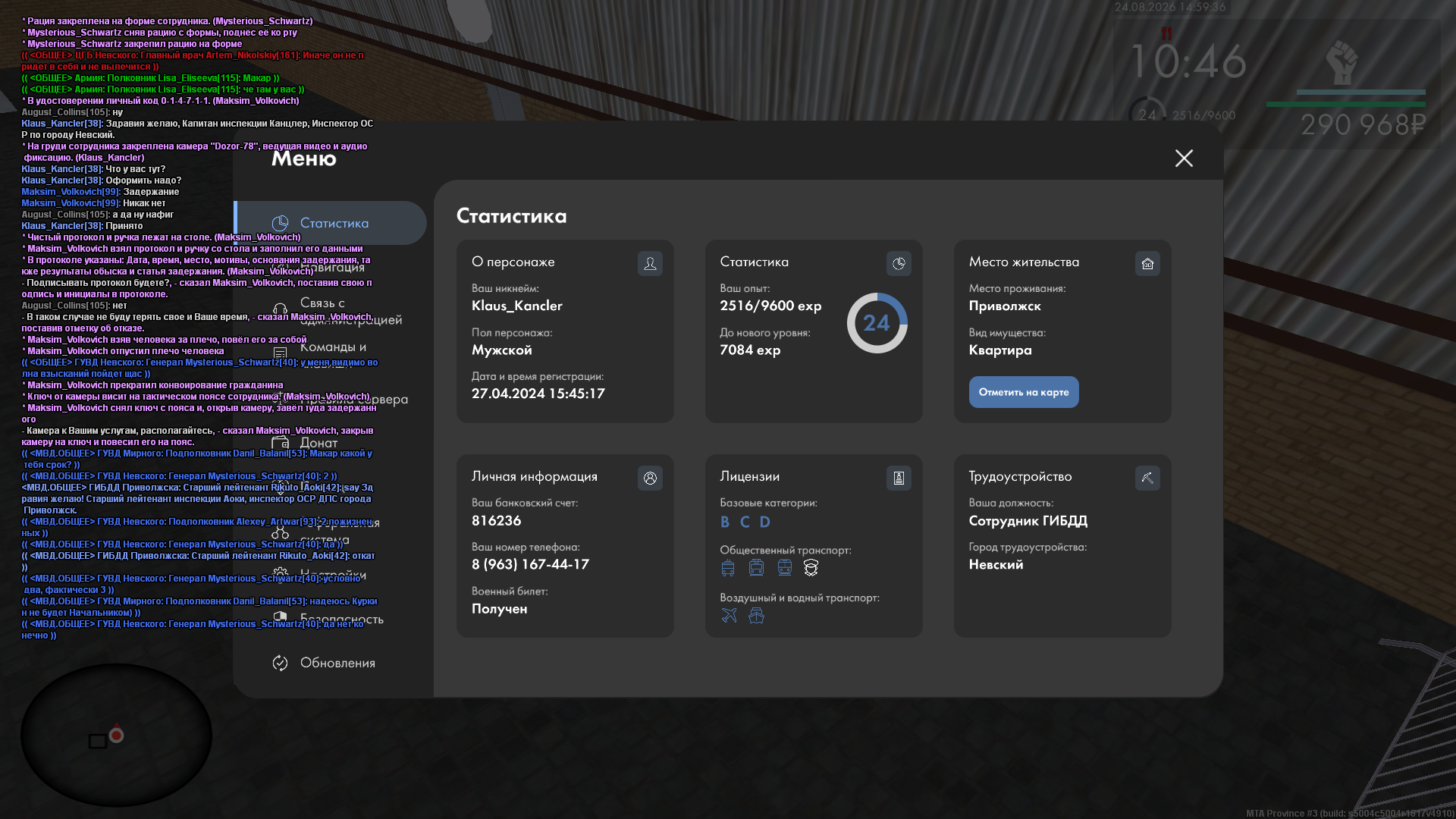The width and height of the screenshot is (1456, 819).
Task: Select the D license category
Action: (765, 522)
